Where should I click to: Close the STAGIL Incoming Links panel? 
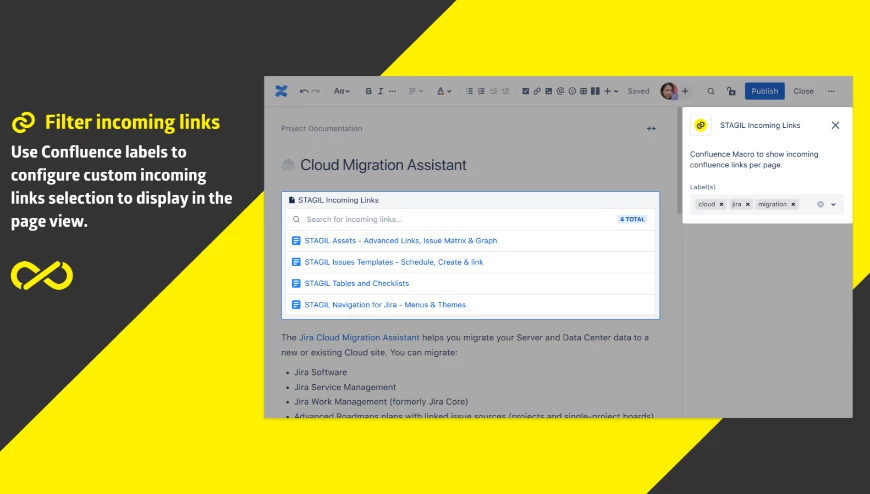(835, 125)
